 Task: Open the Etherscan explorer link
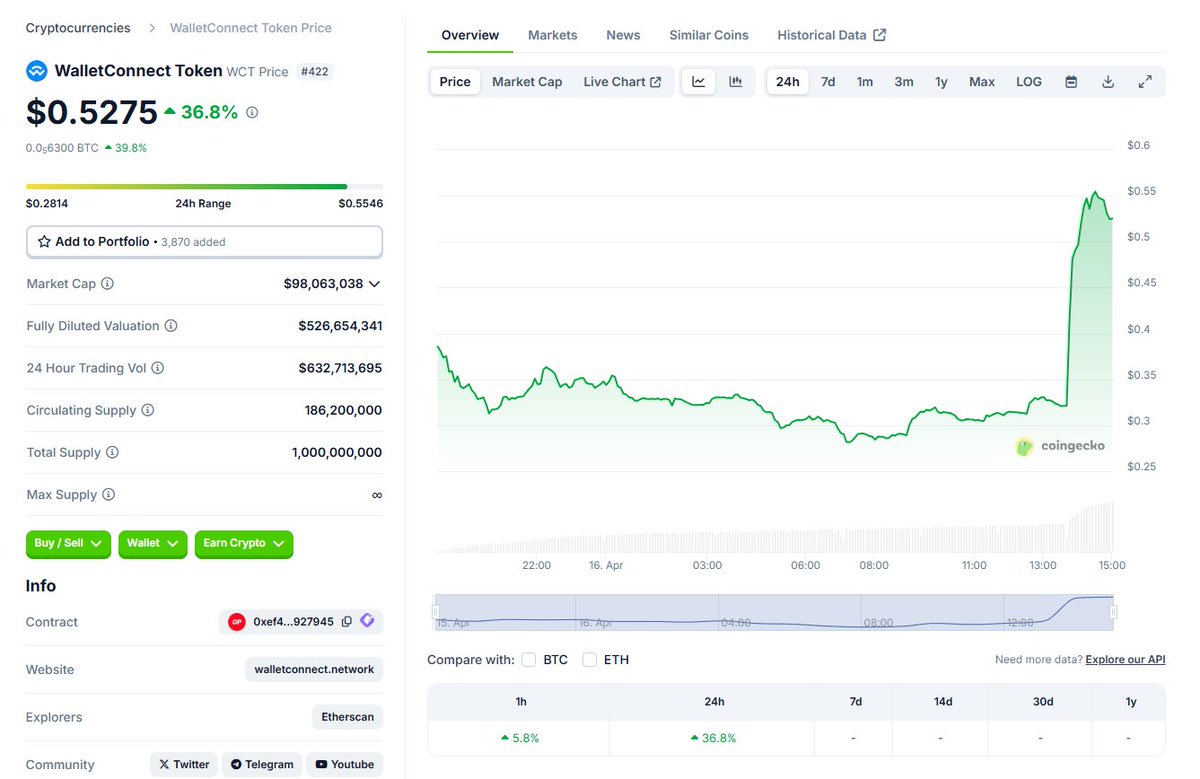pyautogui.click(x=348, y=717)
